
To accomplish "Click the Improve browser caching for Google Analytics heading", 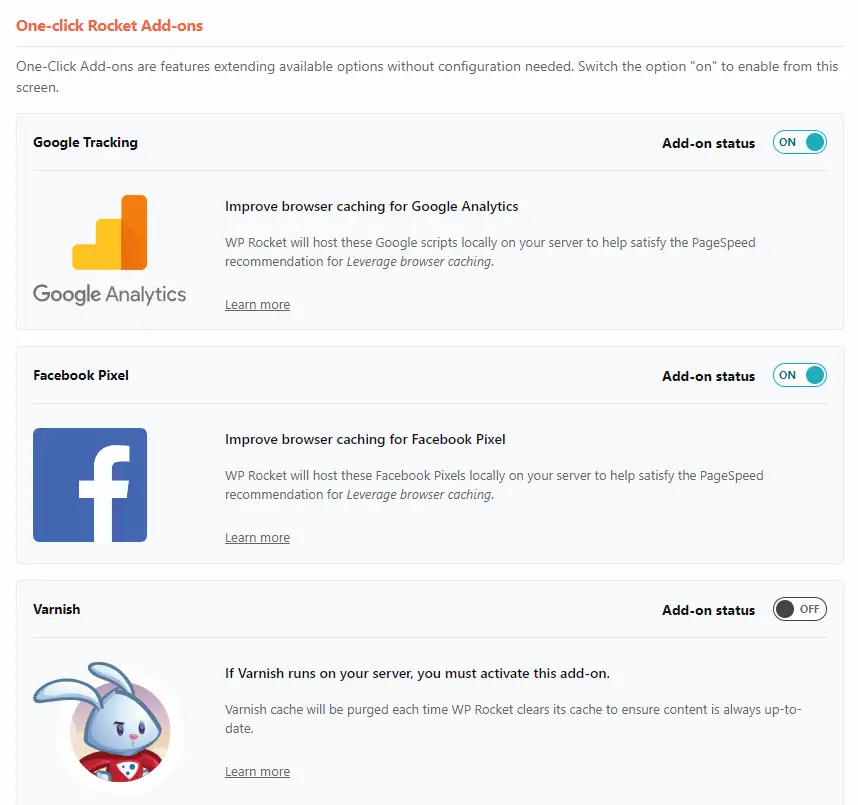I will [372, 206].
